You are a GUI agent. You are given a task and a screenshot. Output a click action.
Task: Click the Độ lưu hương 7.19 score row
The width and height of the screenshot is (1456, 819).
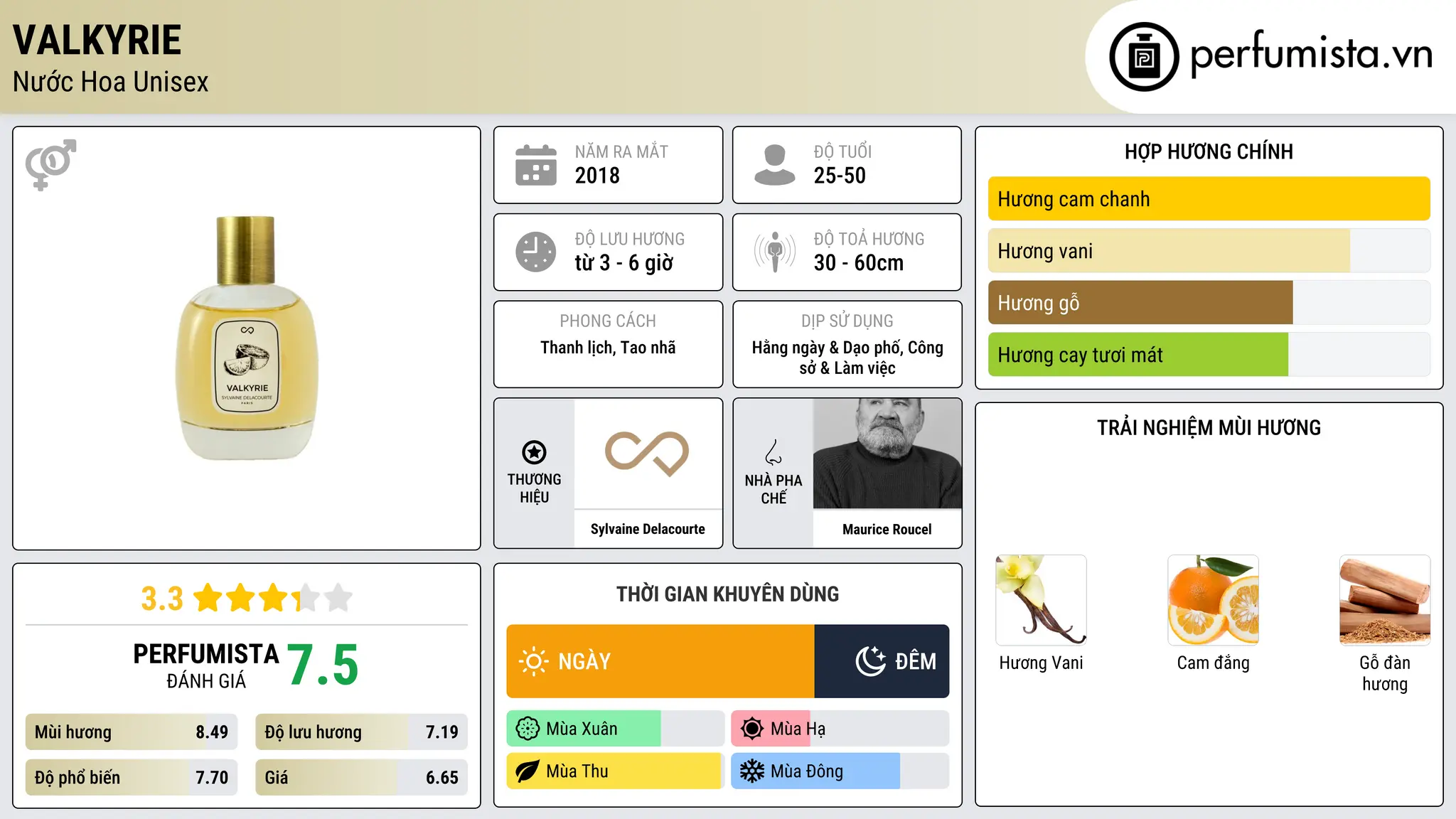tap(362, 732)
